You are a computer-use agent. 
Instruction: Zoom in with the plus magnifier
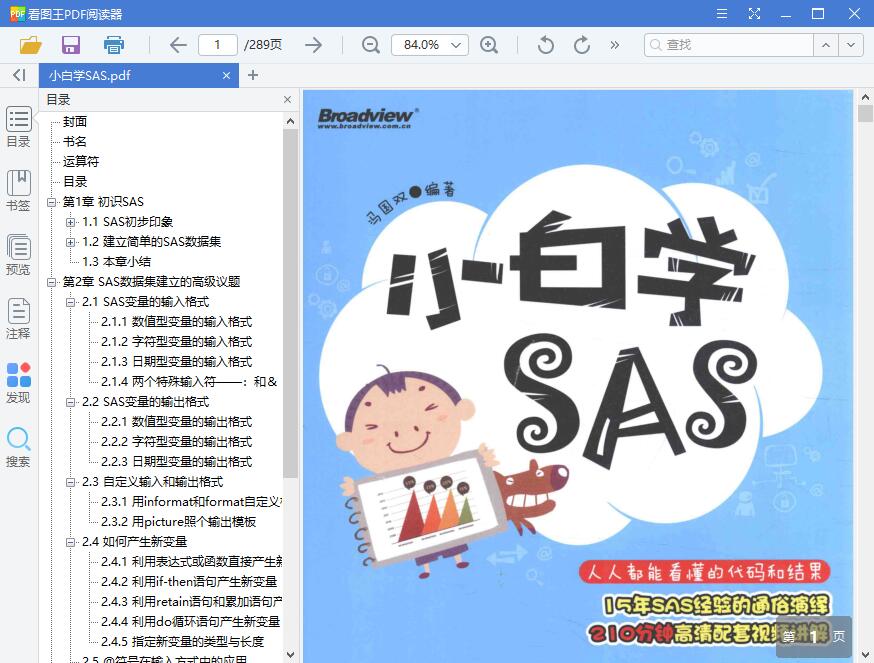(489, 45)
